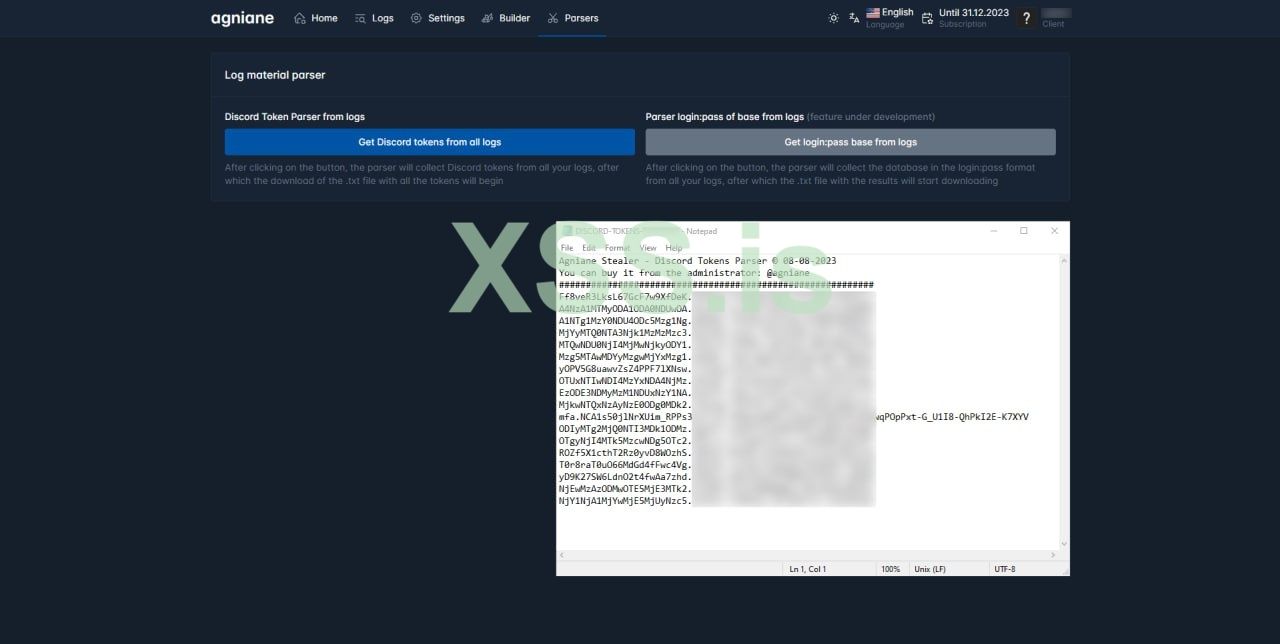The width and height of the screenshot is (1280, 644).
Task: Click the 100% zoom status entry
Action: click(890, 569)
